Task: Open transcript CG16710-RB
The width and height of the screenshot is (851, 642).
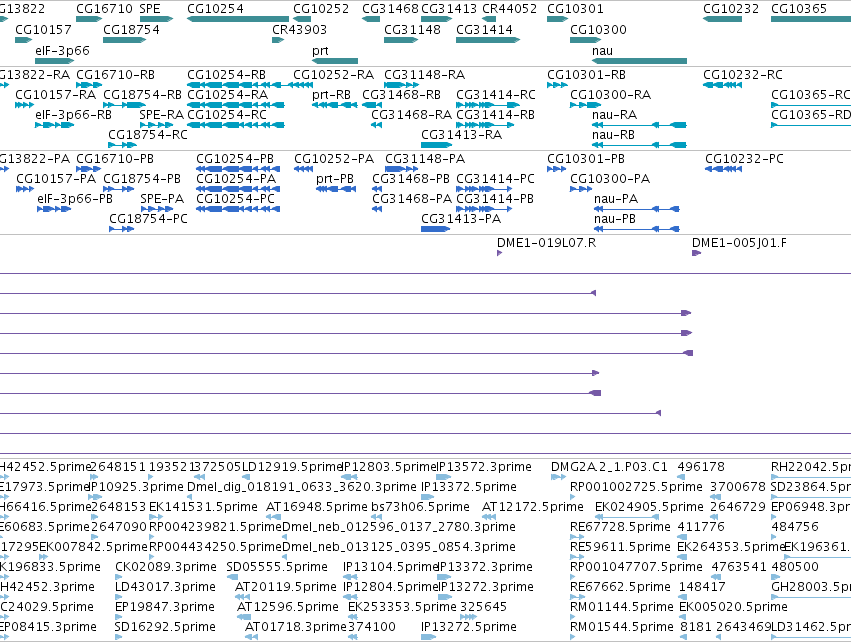Action: click(115, 74)
